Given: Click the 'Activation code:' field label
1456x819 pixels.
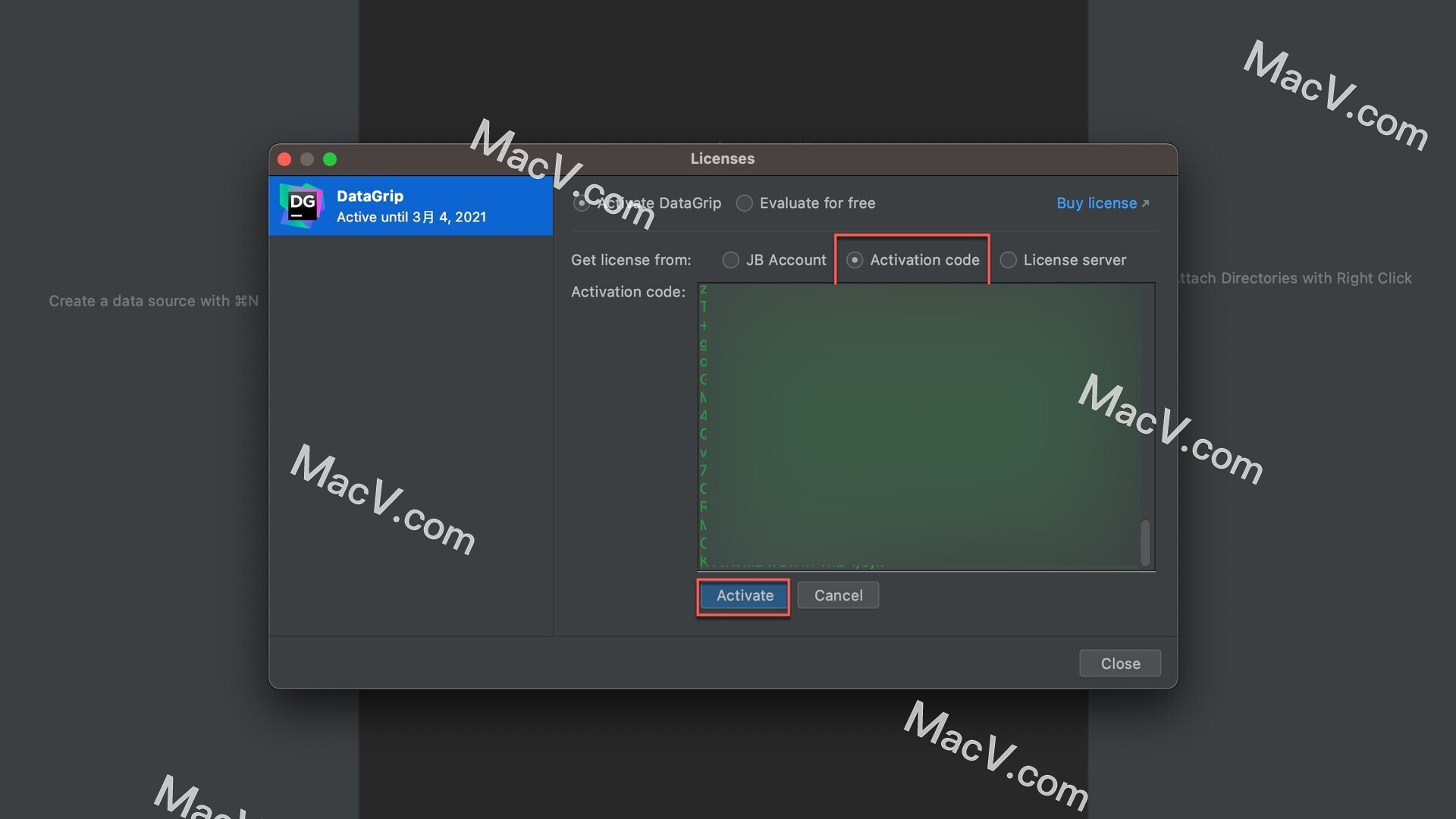Looking at the screenshot, I should point(628,292).
